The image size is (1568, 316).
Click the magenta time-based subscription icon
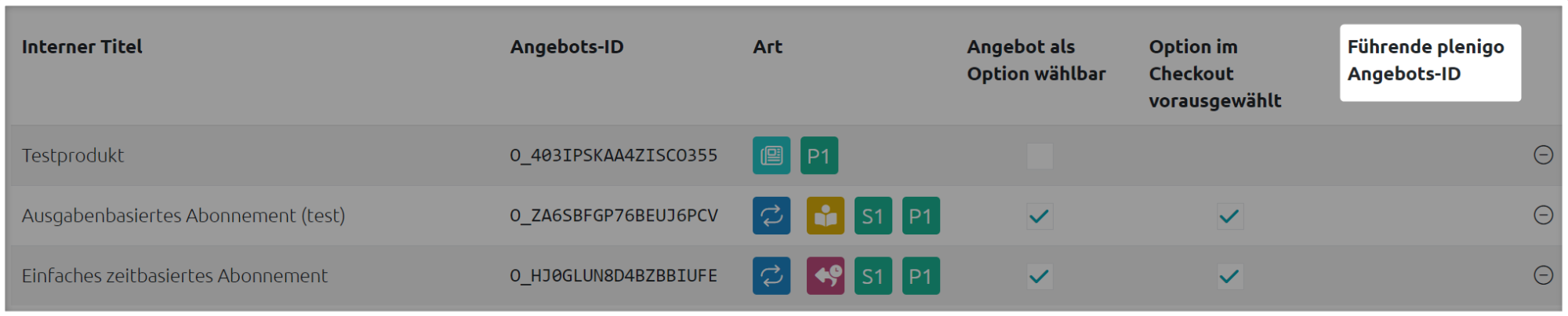click(x=826, y=276)
